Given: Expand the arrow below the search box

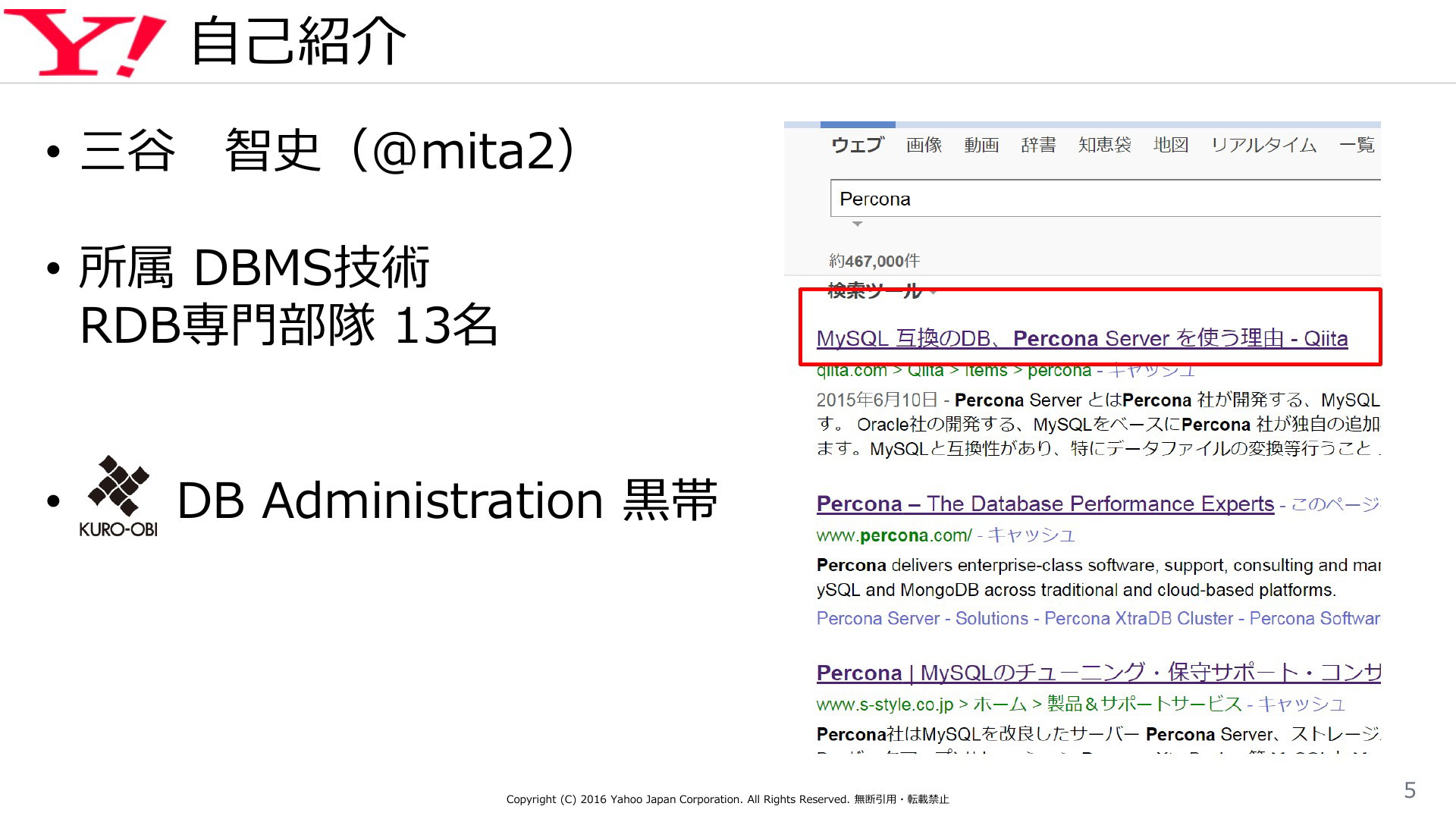Looking at the screenshot, I should click(x=858, y=224).
